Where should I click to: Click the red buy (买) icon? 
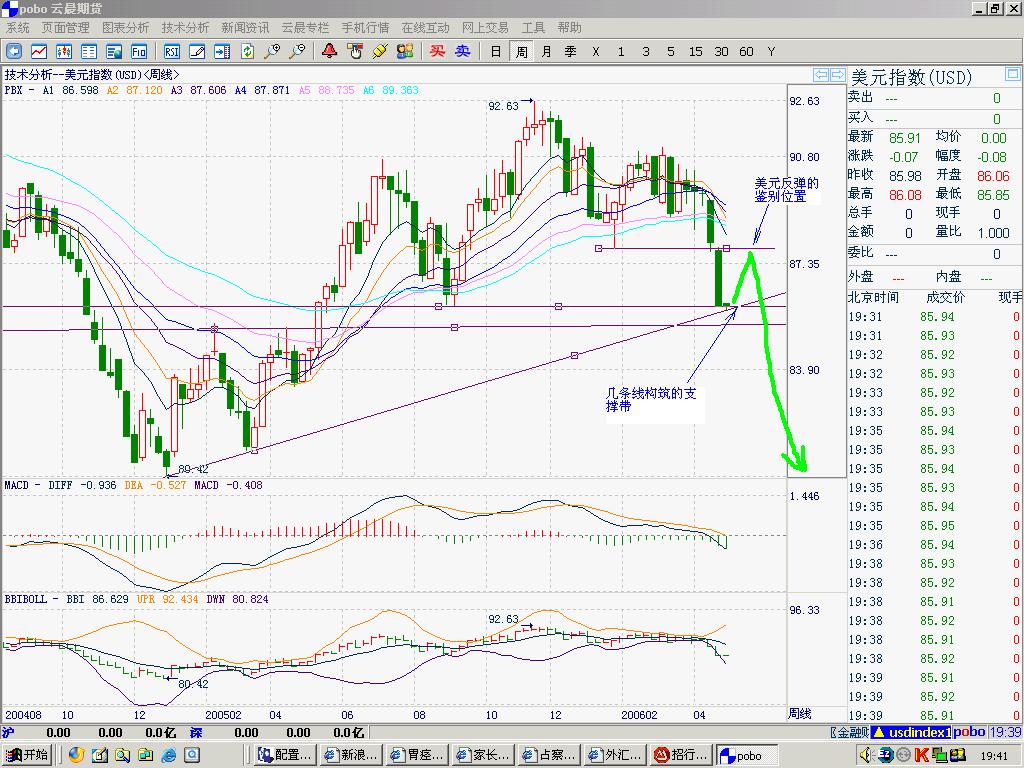pyautogui.click(x=437, y=51)
